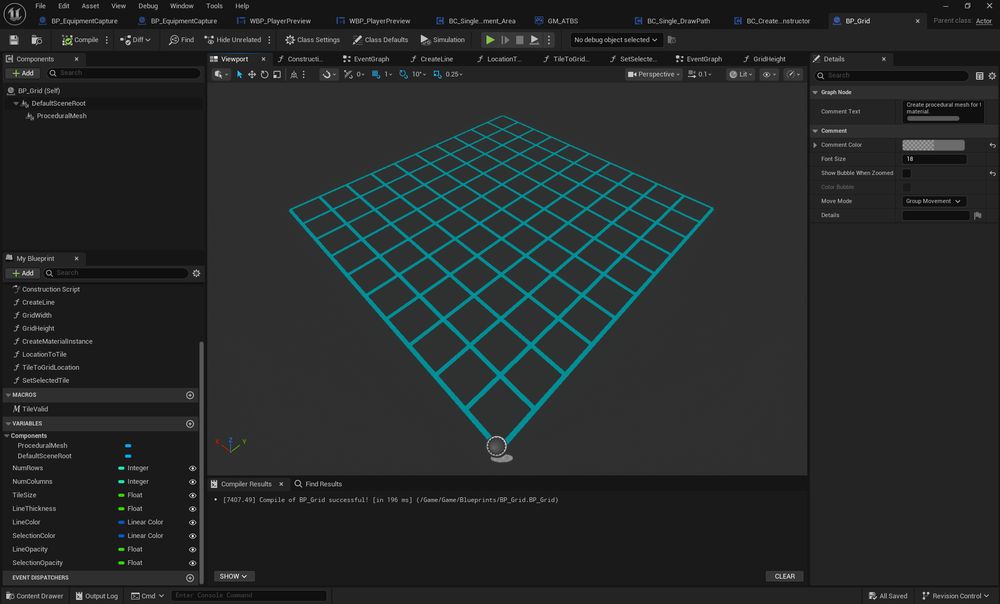Select the Scale tool in viewport
The width and height of the screenshot is (1000, 604).
277,75
